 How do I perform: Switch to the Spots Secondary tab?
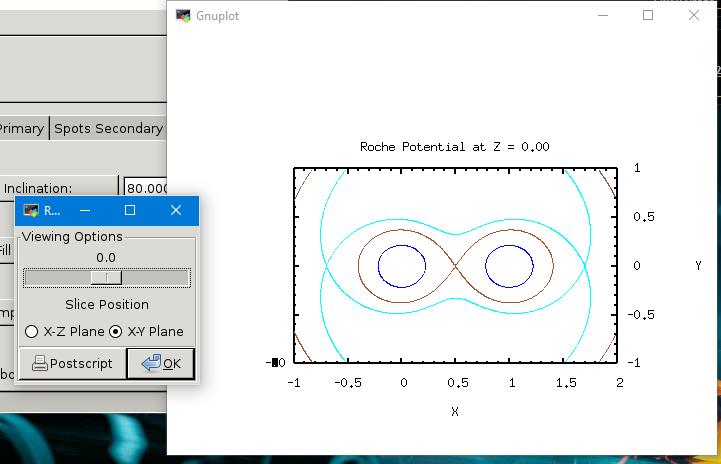[108, 128]
